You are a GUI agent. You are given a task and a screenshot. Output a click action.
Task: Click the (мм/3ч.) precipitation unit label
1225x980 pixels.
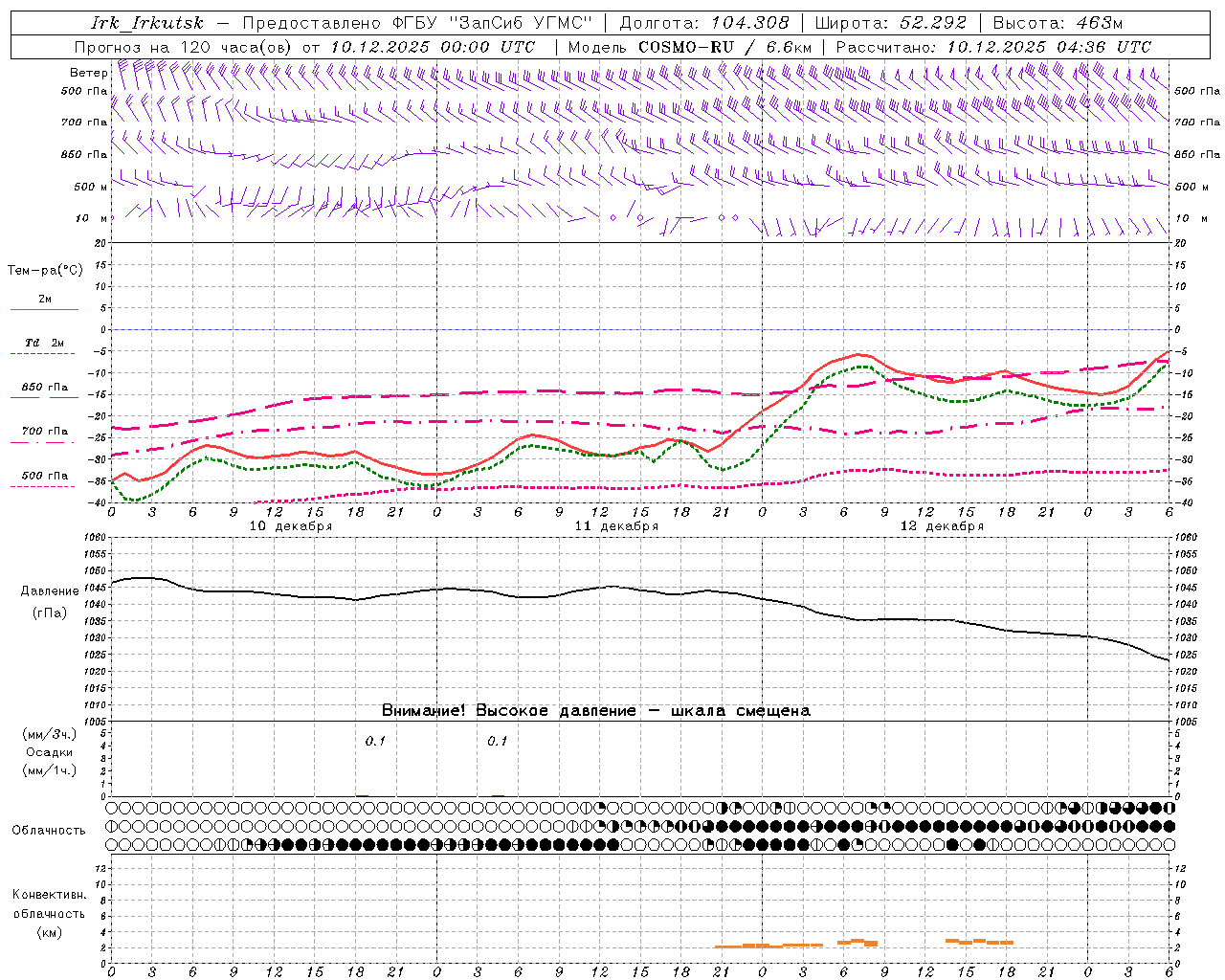coord(50,734)
